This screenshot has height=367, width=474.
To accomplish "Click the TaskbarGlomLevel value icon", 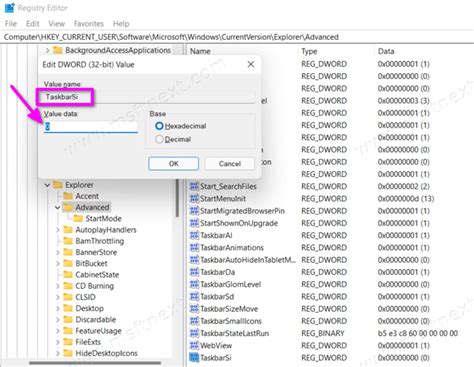I will click(x=194, y=284).
